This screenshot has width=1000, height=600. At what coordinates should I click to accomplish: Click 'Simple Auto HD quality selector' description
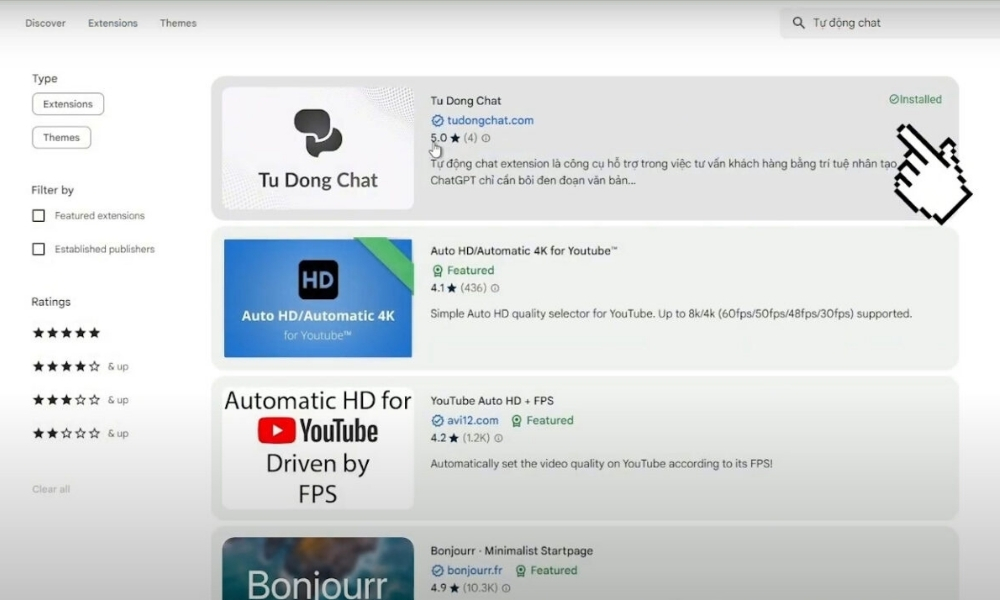click(x=671, y=314)
